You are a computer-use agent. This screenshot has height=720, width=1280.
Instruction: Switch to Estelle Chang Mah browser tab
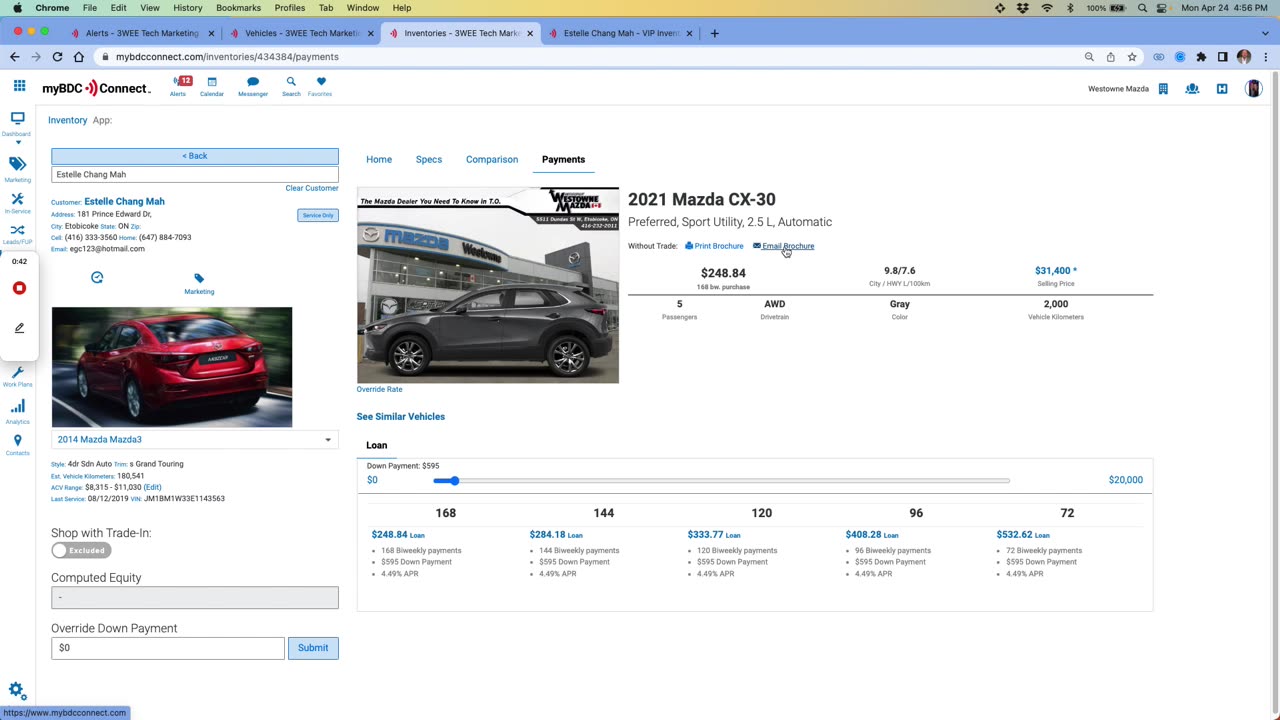coord(618,33)
